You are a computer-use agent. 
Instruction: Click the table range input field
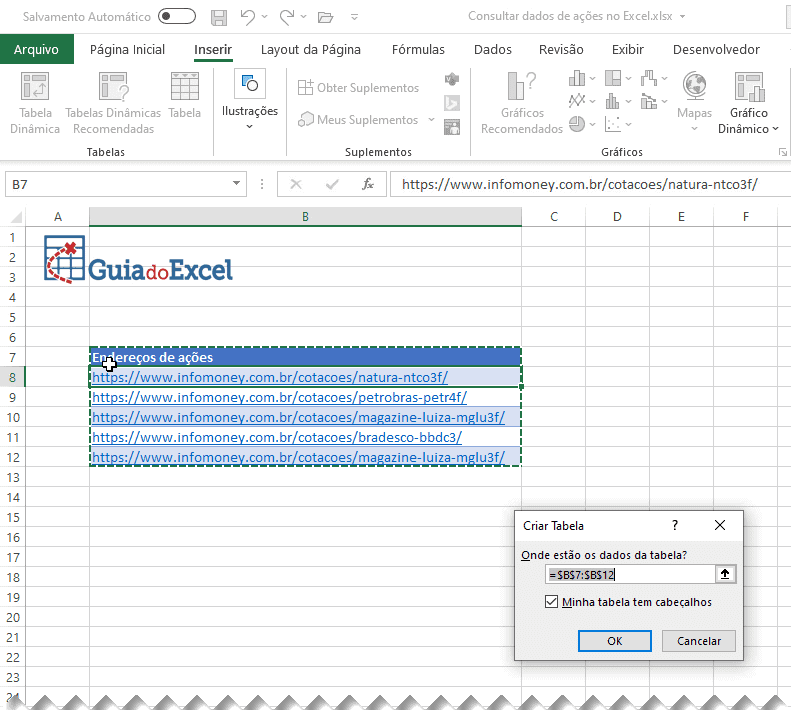630,574
